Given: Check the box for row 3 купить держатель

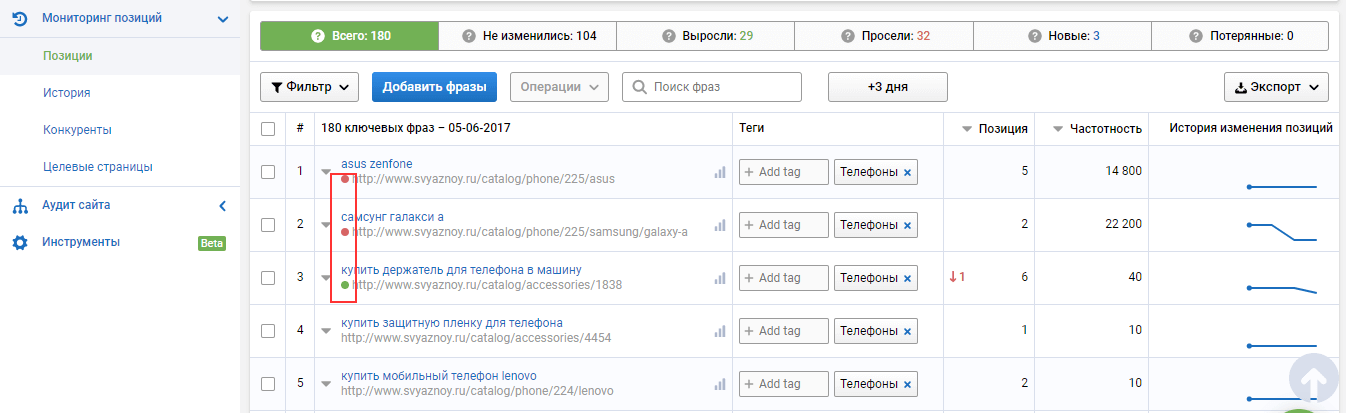Looking at the screenshot, I should coord(268,278).
